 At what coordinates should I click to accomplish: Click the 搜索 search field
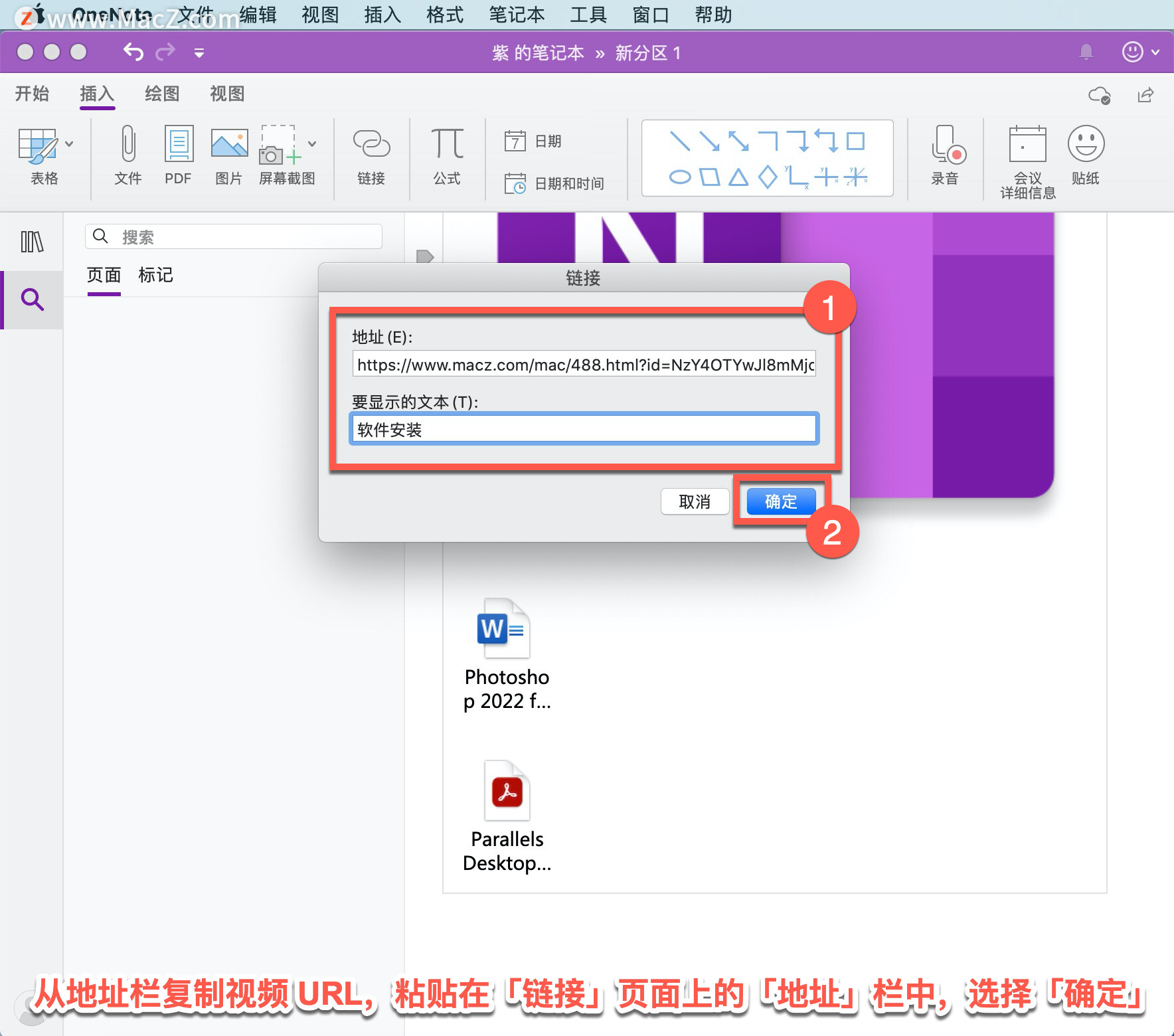pos(234,236)
